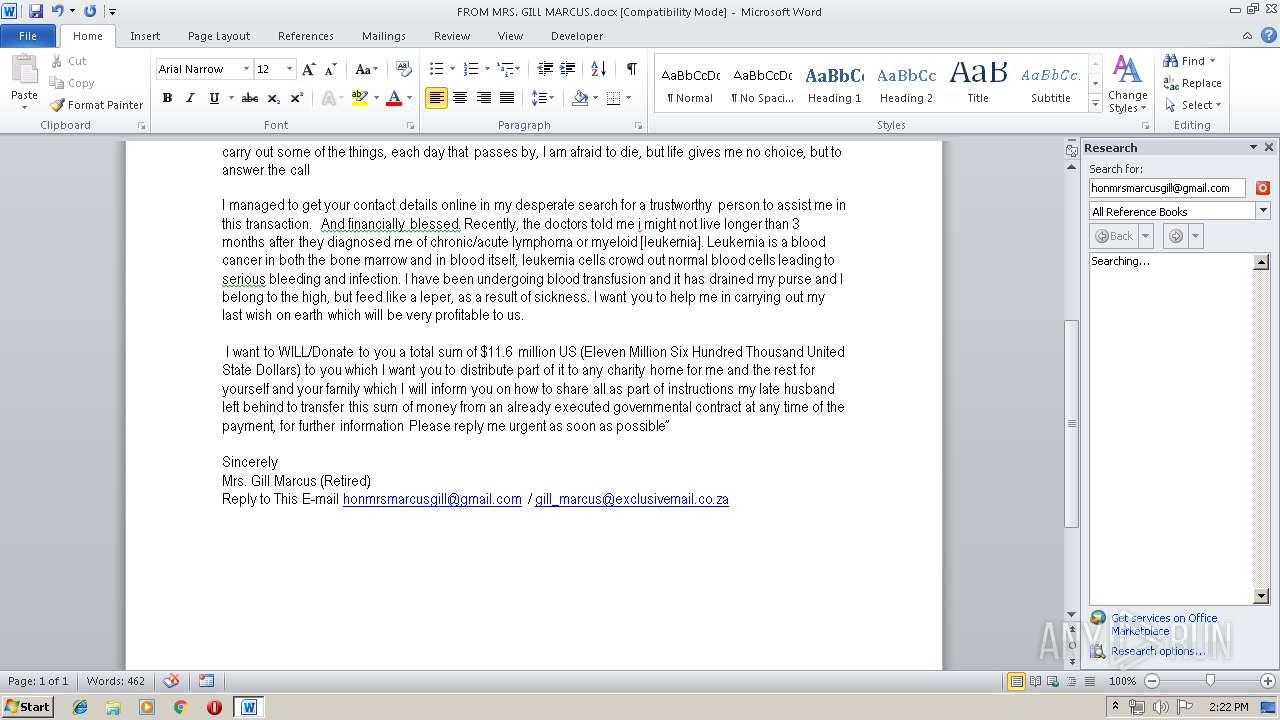The height and width of the screenshot is (720, 1280).
Task: Toggle italic formatting
Action: pyautogui.click(x=190, y=98)
